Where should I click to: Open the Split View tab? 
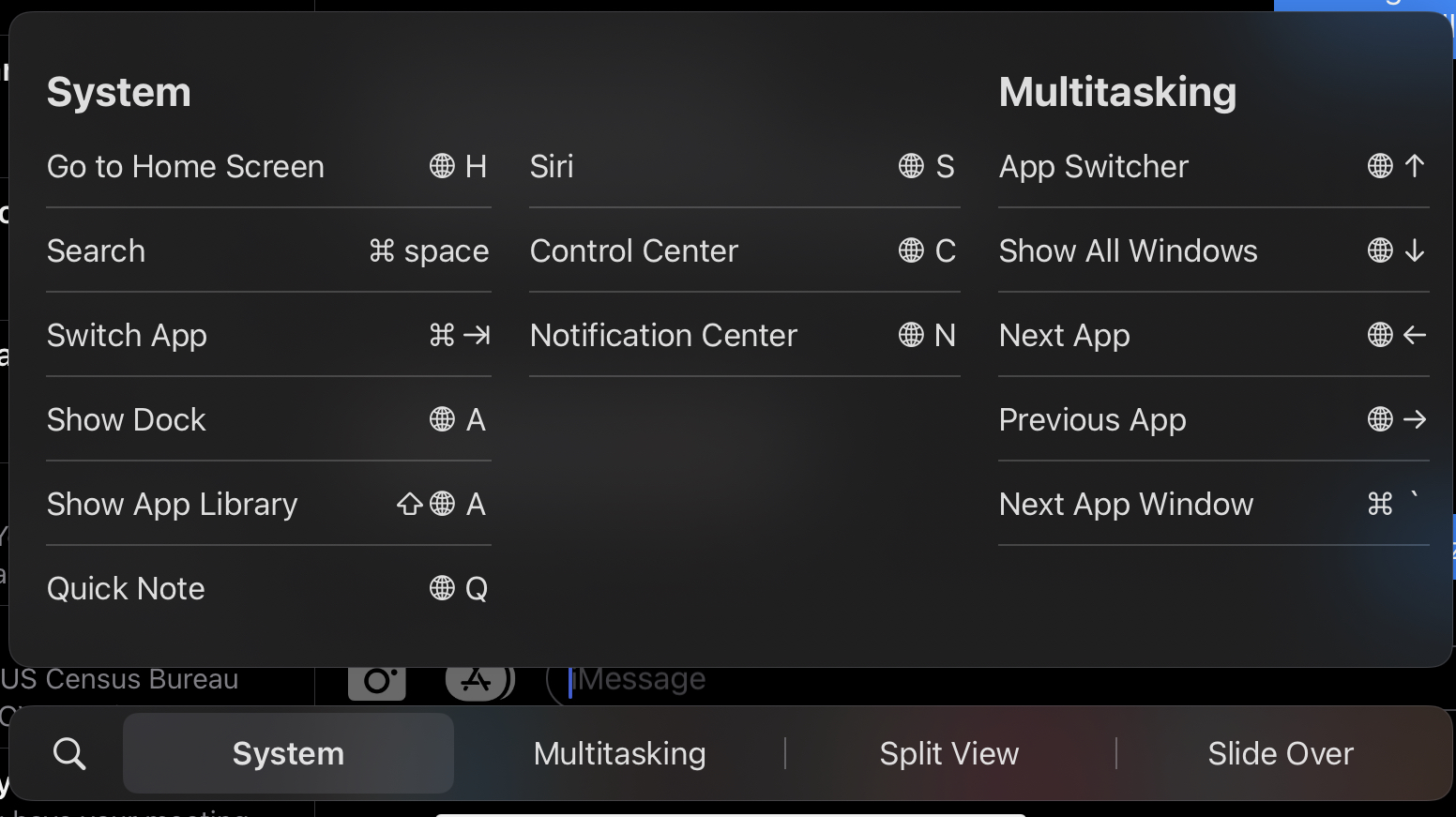click(x=948, y=753)
